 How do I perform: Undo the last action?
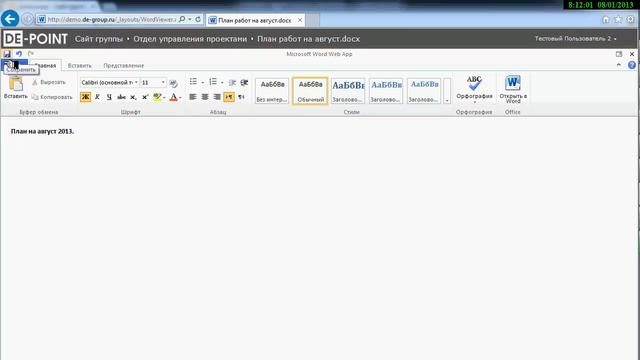[19, 54]
